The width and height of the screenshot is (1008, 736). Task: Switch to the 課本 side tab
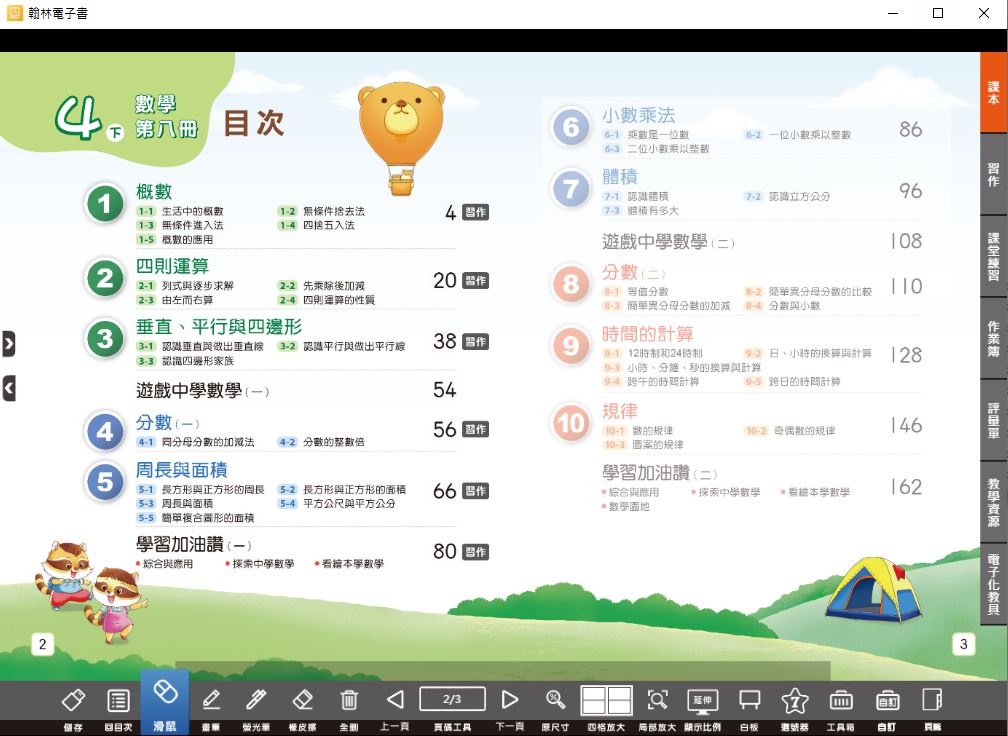tap(994, 93)
